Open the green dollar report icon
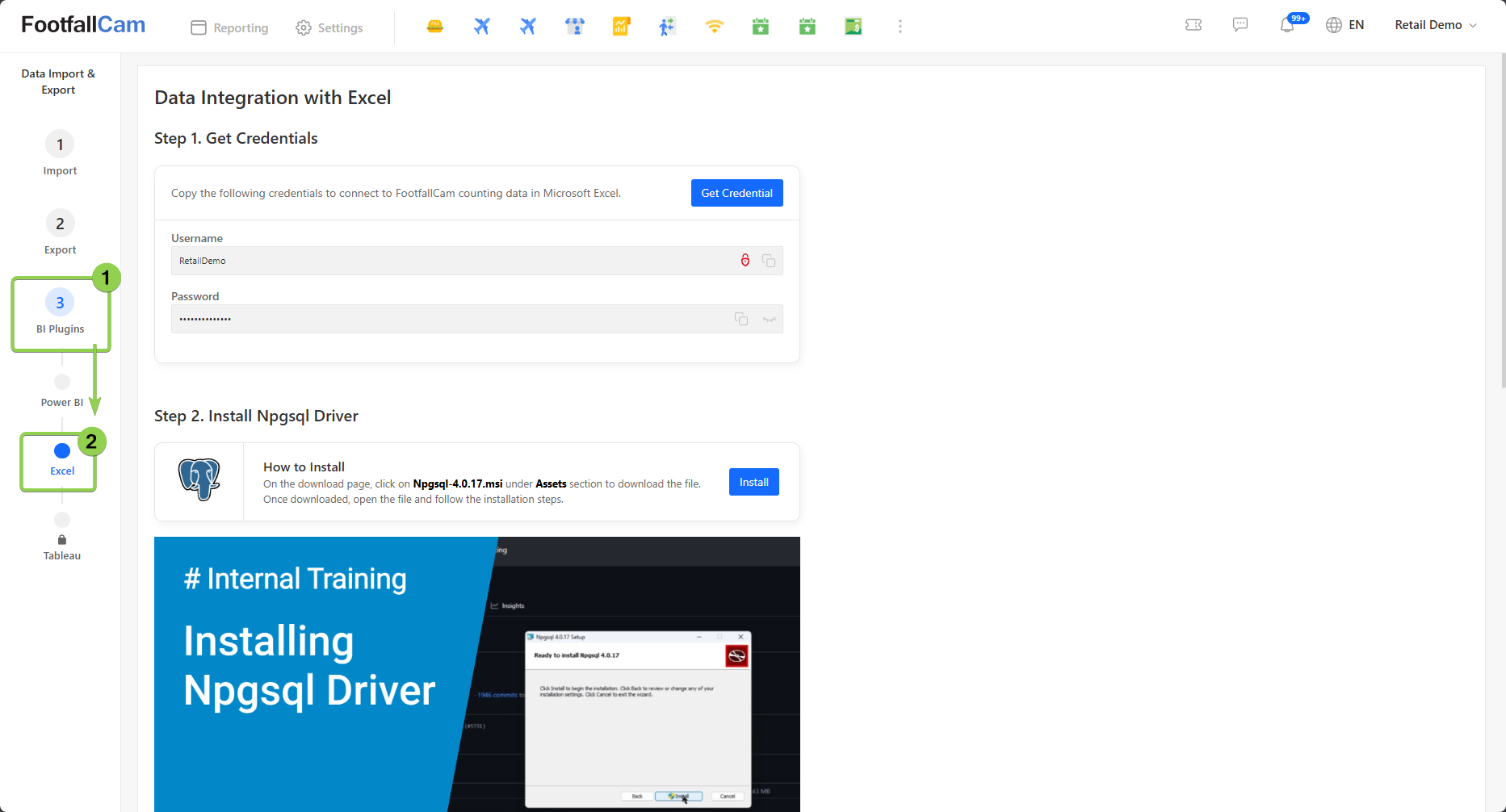 pos(854,27)
